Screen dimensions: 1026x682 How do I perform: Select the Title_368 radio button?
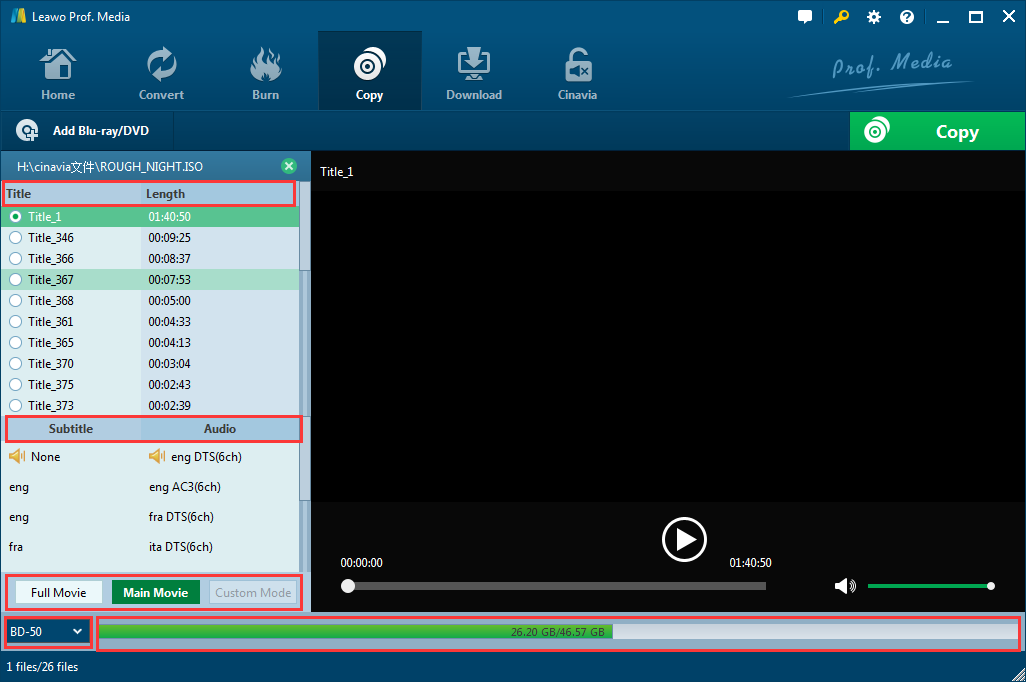coord(16,301)
